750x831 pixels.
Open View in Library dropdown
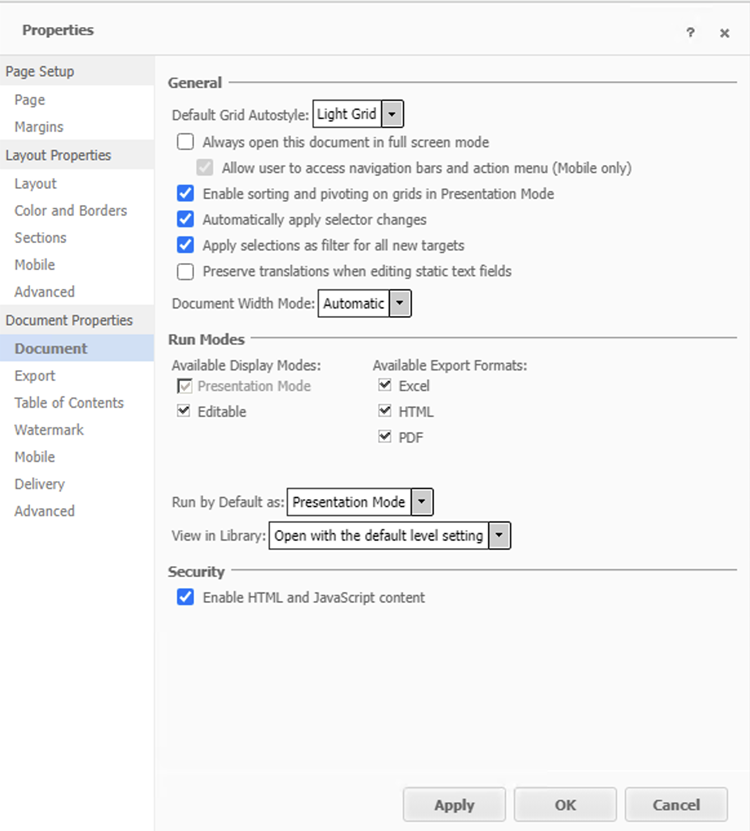pyautogui.click(x=500, y=536)
